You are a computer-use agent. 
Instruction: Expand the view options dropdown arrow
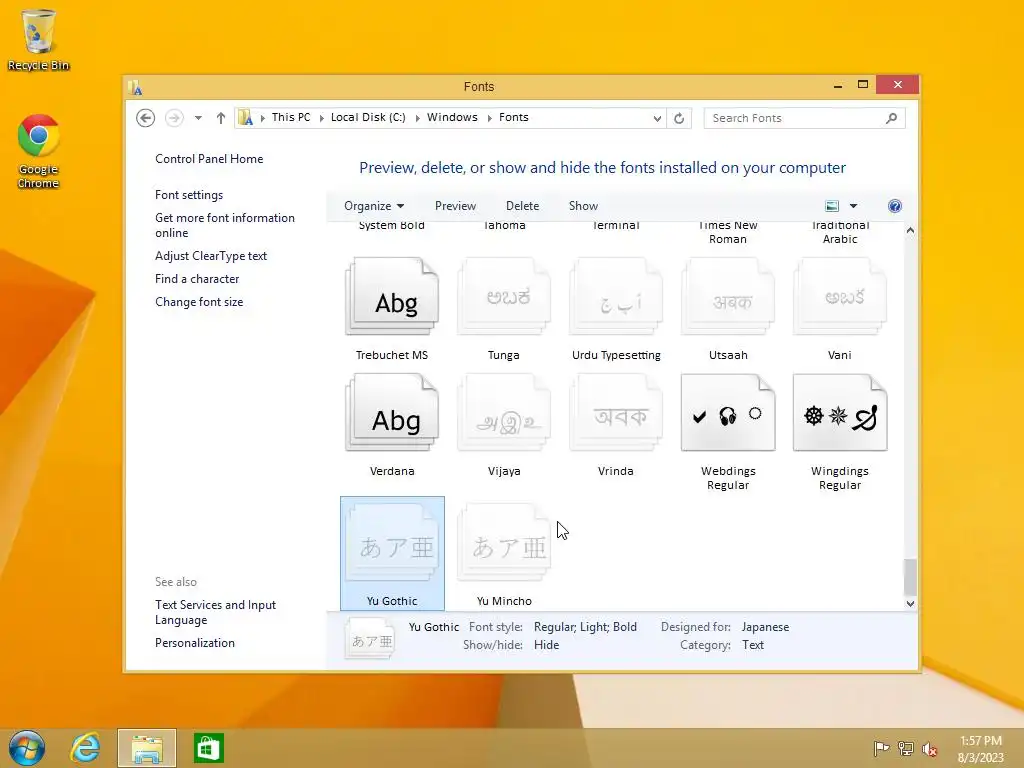(853, 206)
